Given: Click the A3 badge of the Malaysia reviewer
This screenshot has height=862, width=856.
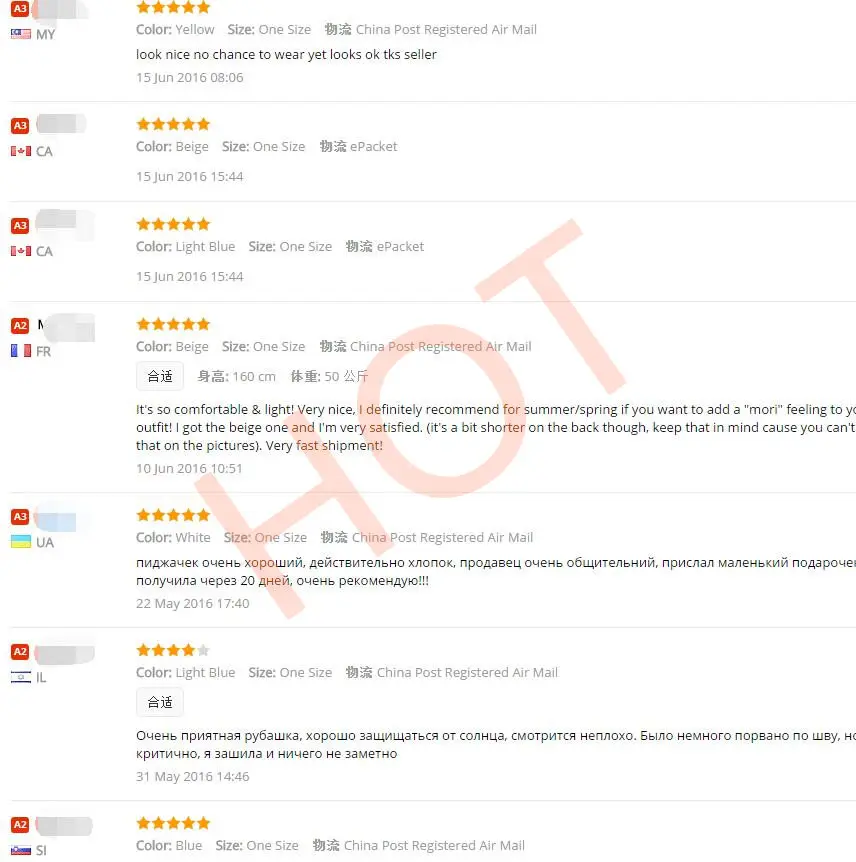Looking at the screenshot, I should point(20,9).
